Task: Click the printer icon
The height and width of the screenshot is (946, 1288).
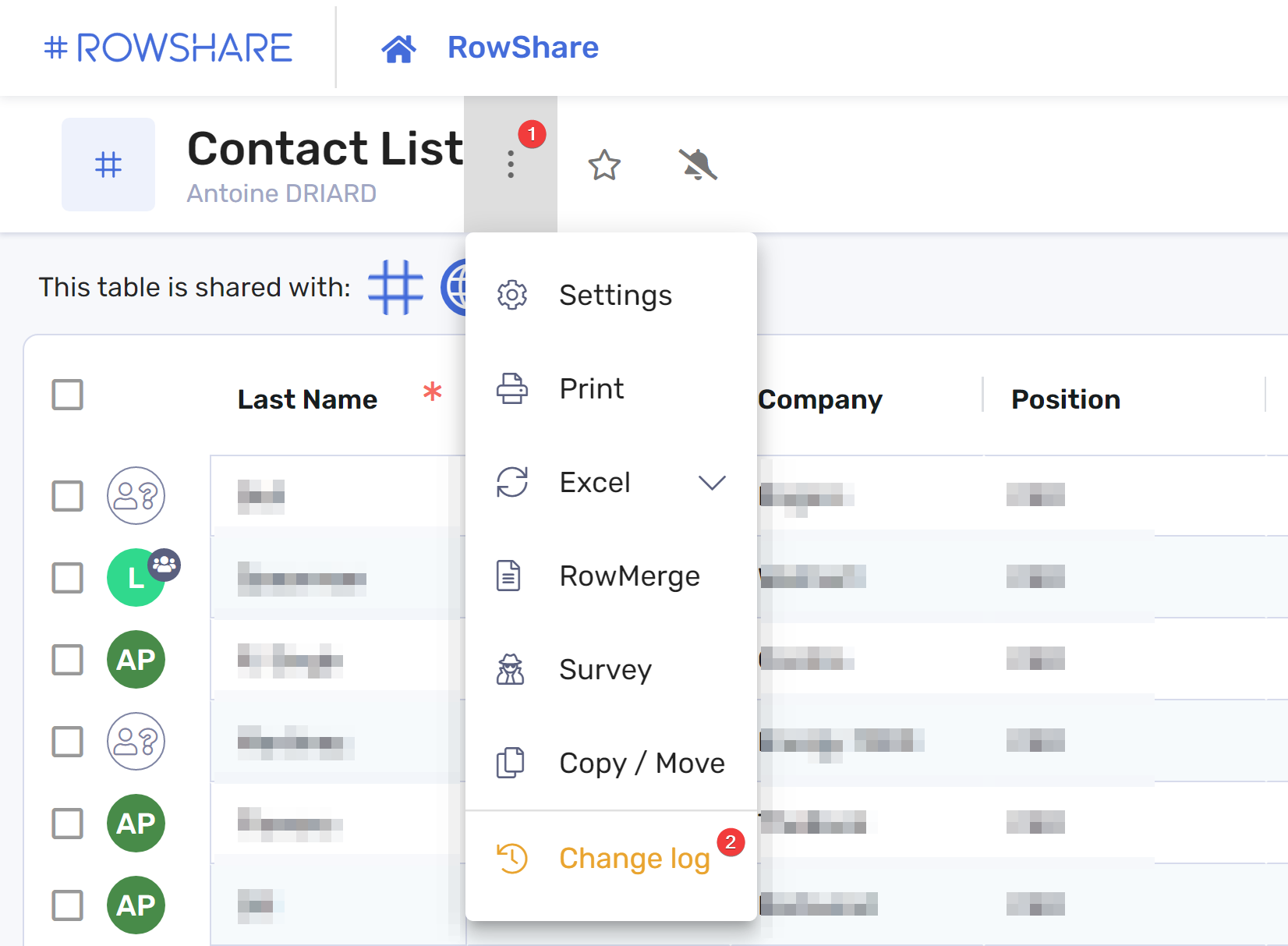Action: coord(512,388)
